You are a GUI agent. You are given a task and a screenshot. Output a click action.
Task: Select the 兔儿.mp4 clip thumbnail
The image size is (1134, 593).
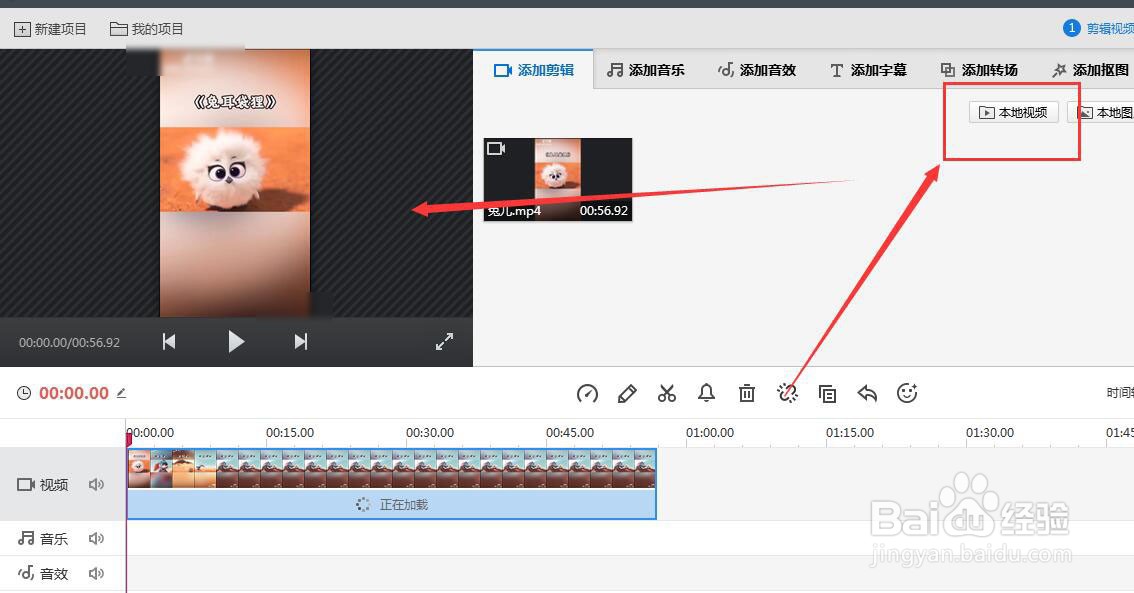pos(558,179)
